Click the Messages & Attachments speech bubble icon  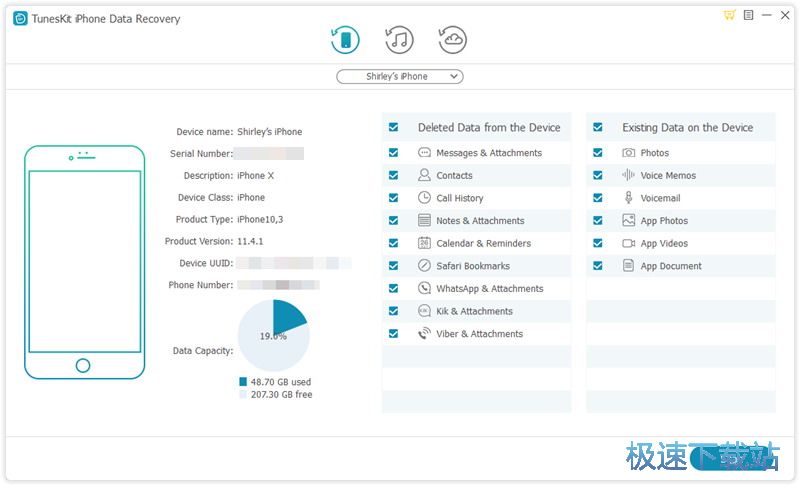424,152
